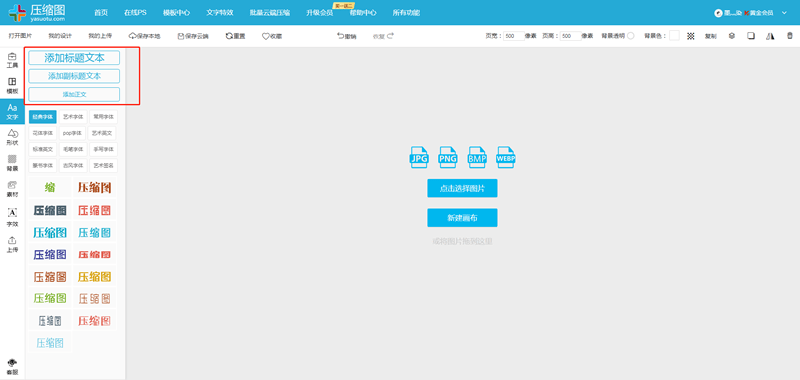Open the 形状 shapes sidebar panel

(x=12, y=137)
